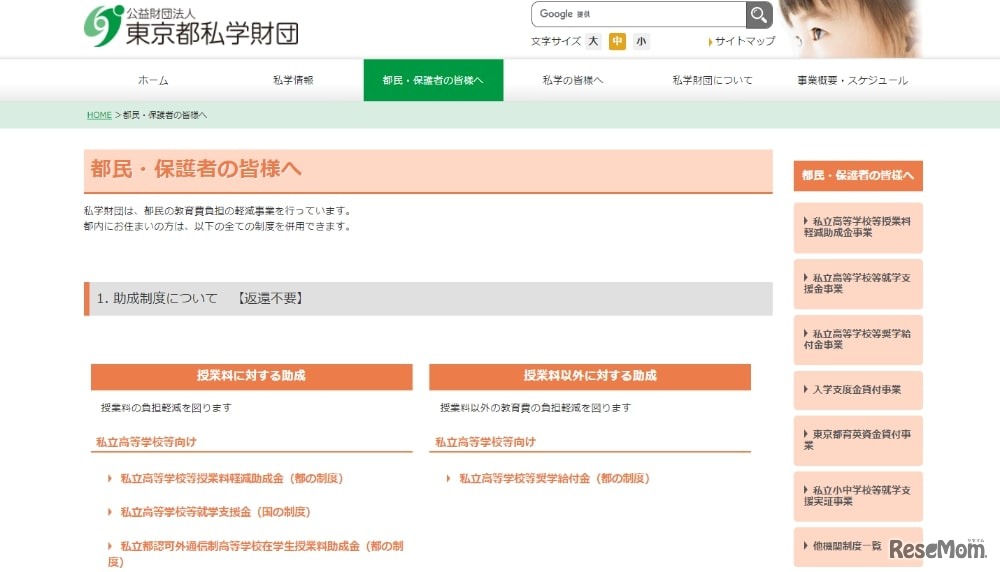Viewport: 1000px width, 572px height.
Task: Click sidebar header 都民・保護者の皆様へ
Action: 858,175
